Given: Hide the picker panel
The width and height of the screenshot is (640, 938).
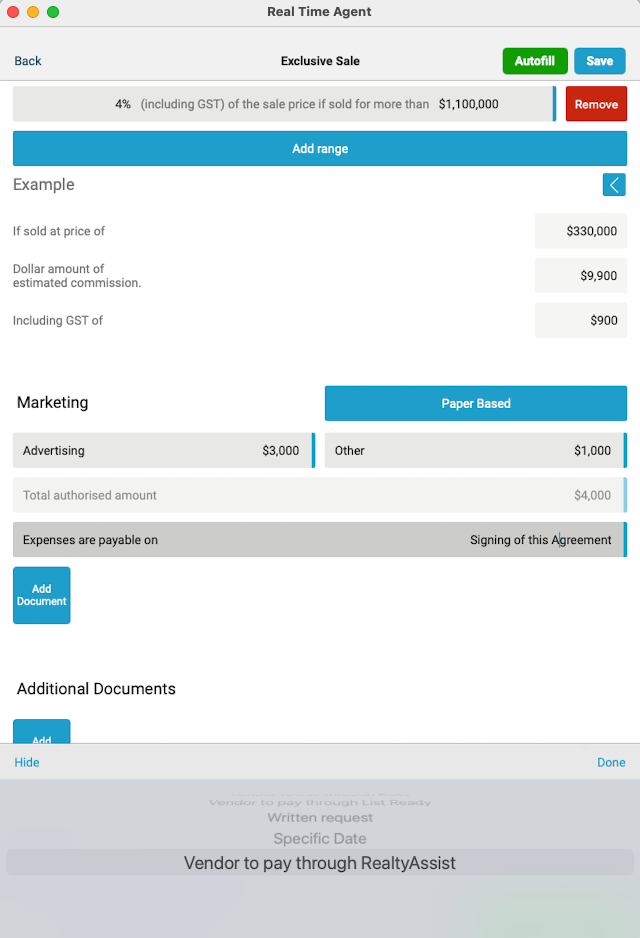Looking at the screenshot, I should pyautogui.click(x=26, y=761).
